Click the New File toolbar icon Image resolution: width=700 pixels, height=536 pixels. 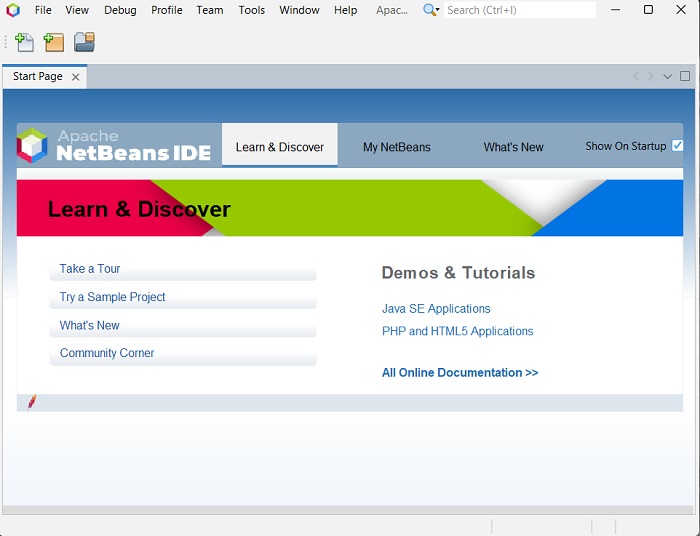25,42
